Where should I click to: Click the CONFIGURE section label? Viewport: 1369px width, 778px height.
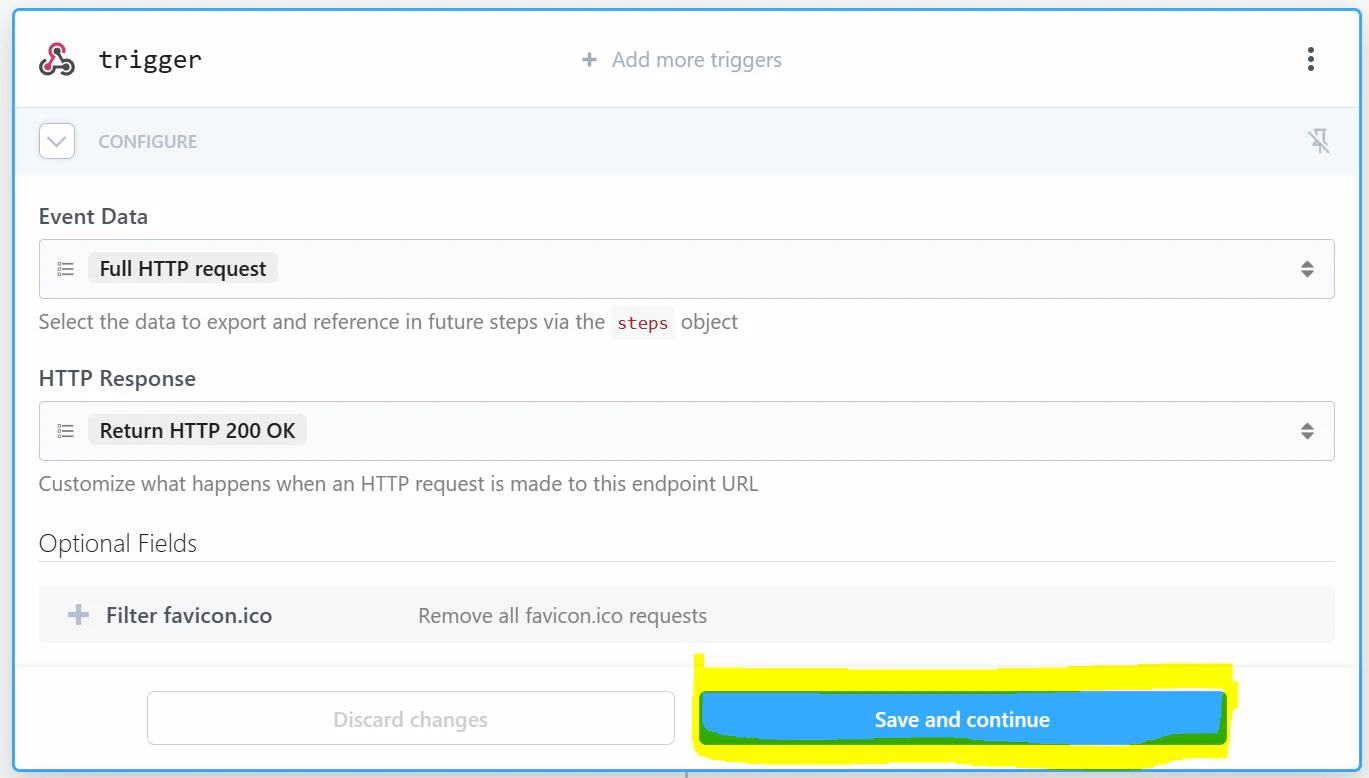(x=148, y=141)
